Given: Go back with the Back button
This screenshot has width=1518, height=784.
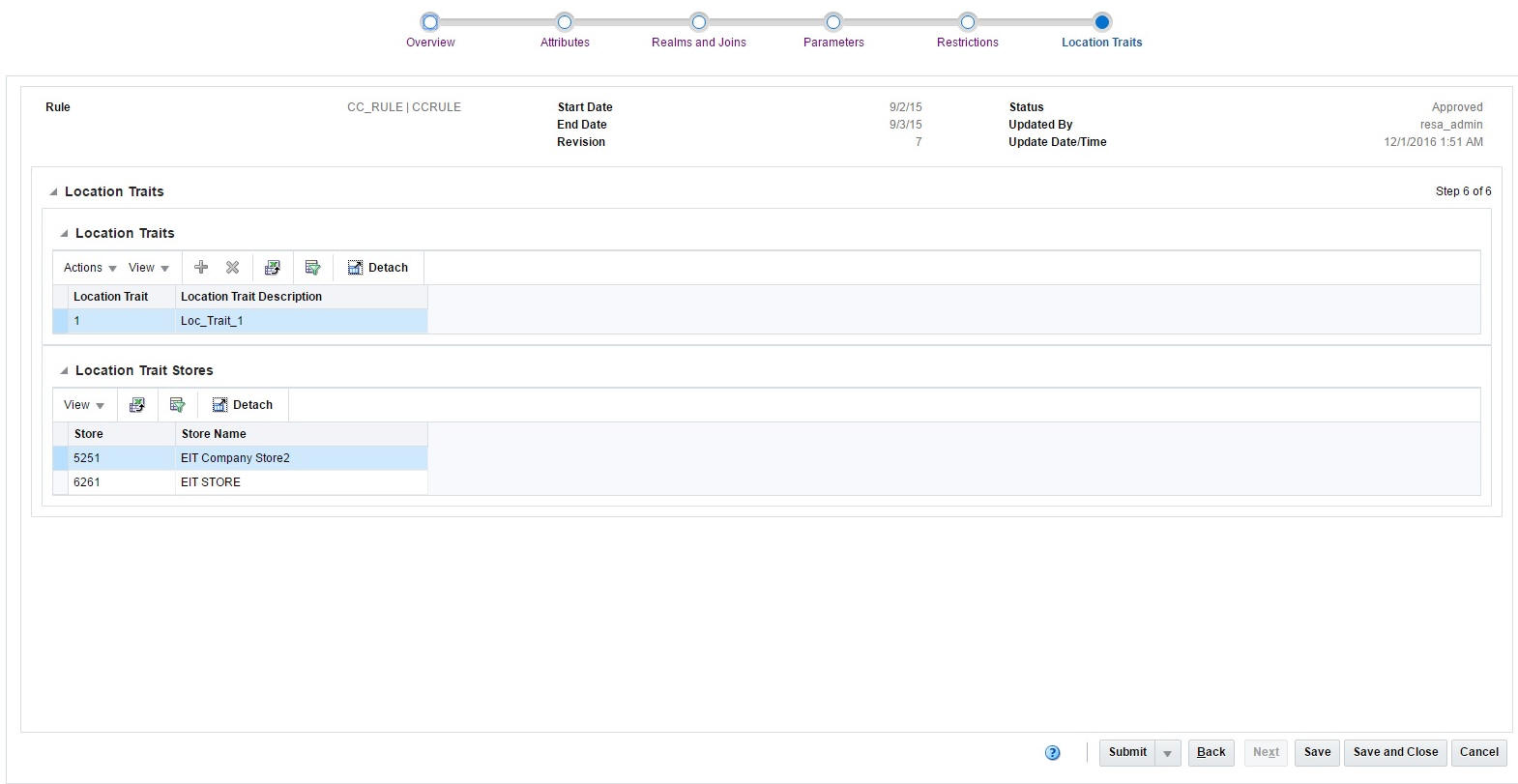Looking at the screenshot, I should [1211, 753].
